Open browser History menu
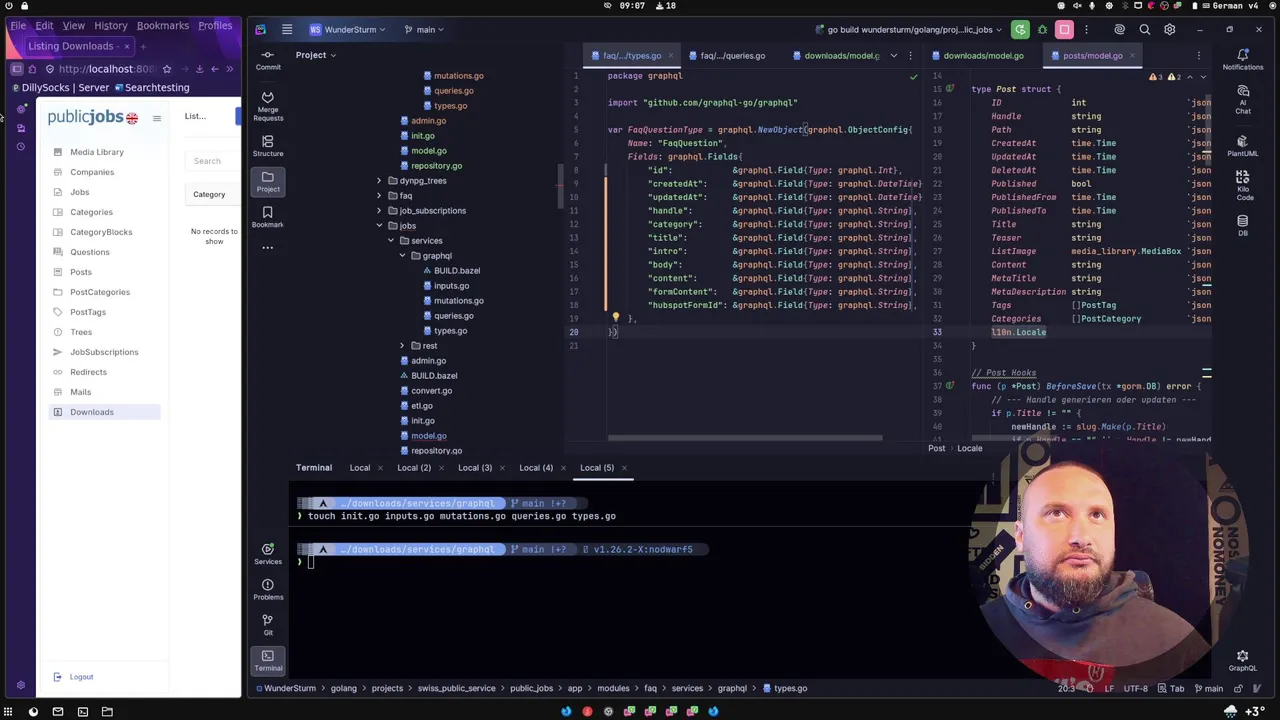Viewport: 1280px width, 720px height. pos(111,25)
